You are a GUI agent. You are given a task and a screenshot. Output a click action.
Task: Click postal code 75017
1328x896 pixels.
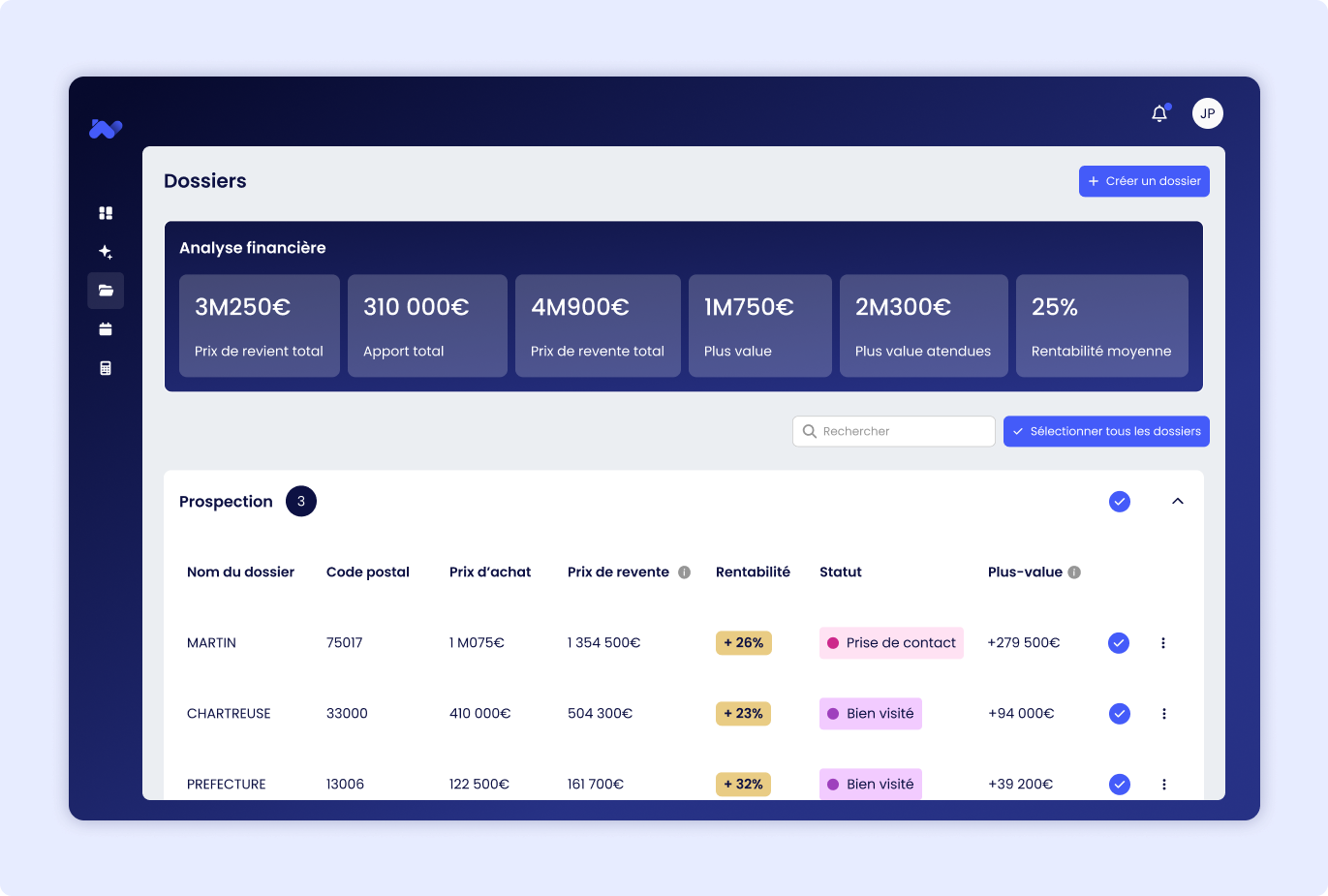point(345,643)
